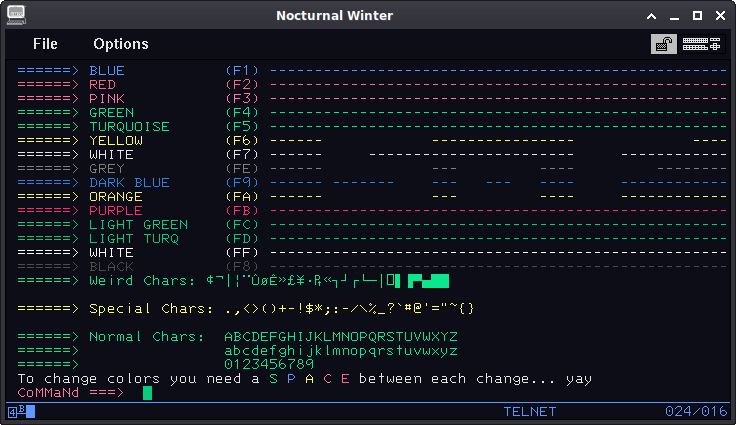Click the (FB) key label
Screen dimensions: 736x425
point(242,211)
